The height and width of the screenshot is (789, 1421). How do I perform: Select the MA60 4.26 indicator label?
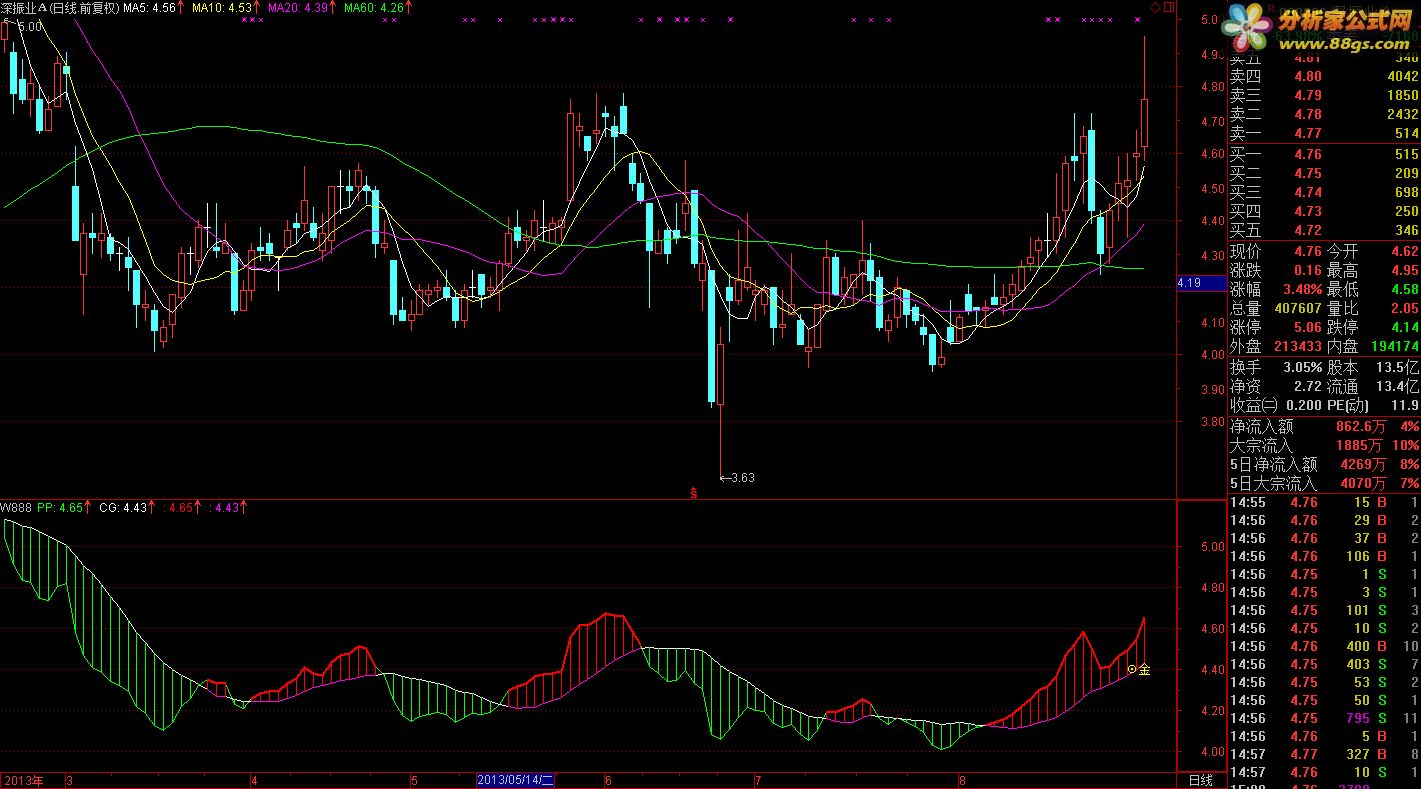376,7
